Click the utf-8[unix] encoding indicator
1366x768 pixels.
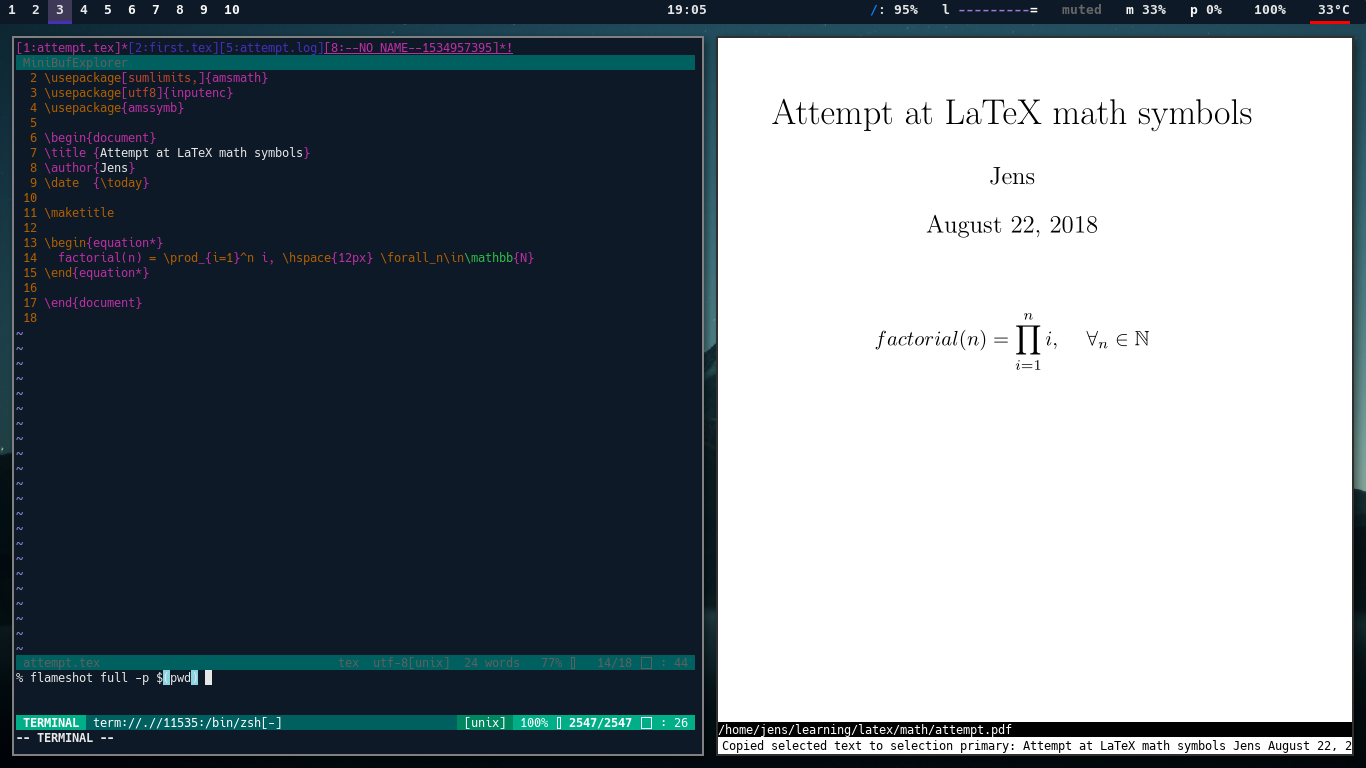click(x=411, y=663)
